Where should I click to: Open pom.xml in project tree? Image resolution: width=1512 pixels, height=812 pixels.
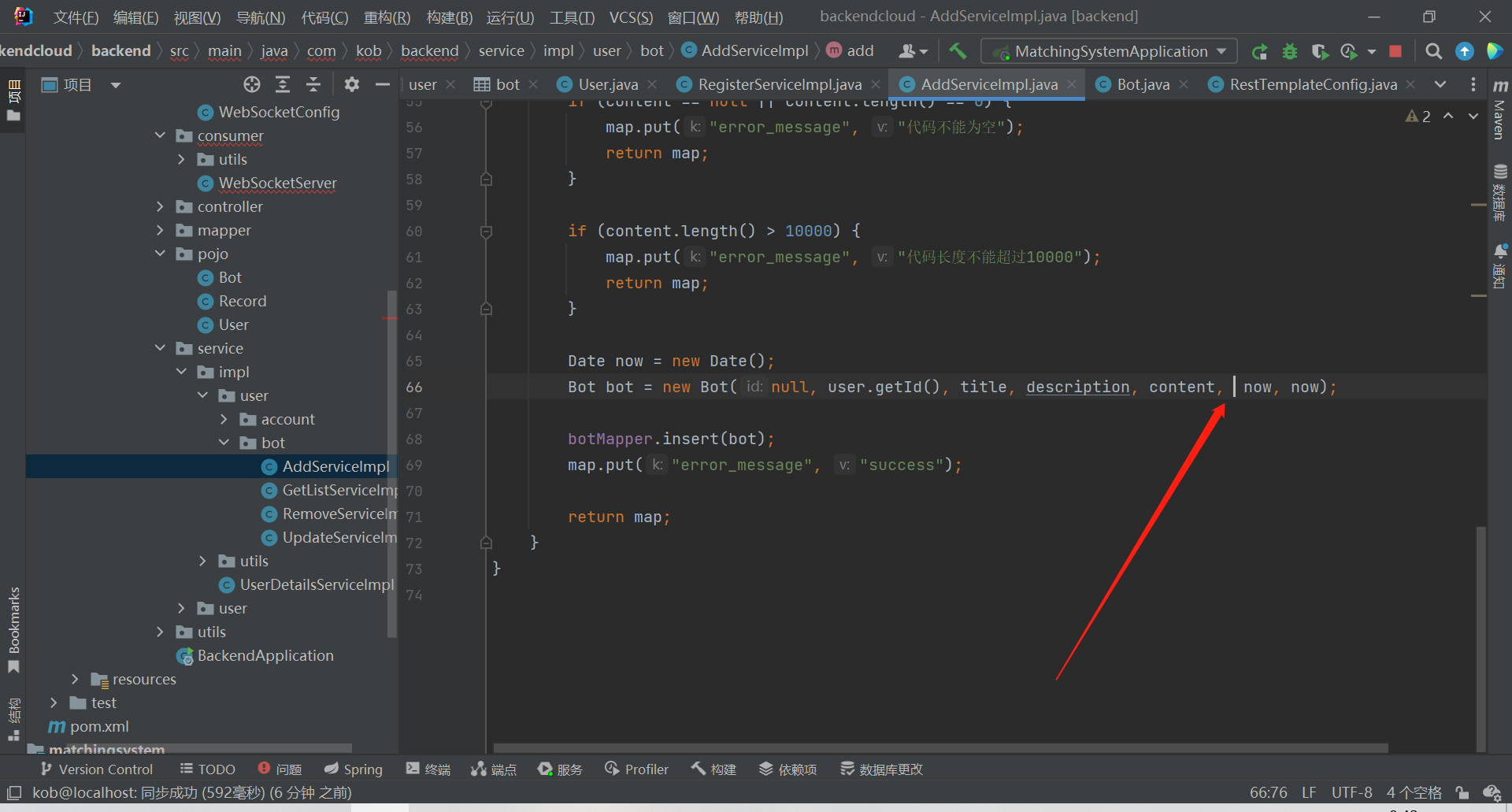89,726
